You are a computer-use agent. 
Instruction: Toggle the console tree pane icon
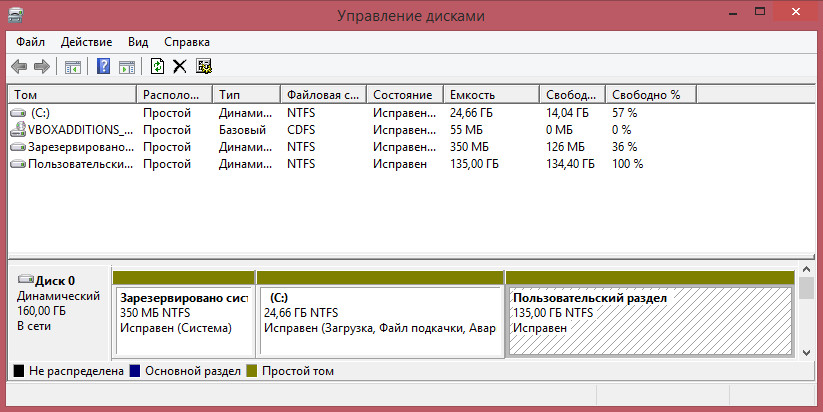[x=72, y=67]
